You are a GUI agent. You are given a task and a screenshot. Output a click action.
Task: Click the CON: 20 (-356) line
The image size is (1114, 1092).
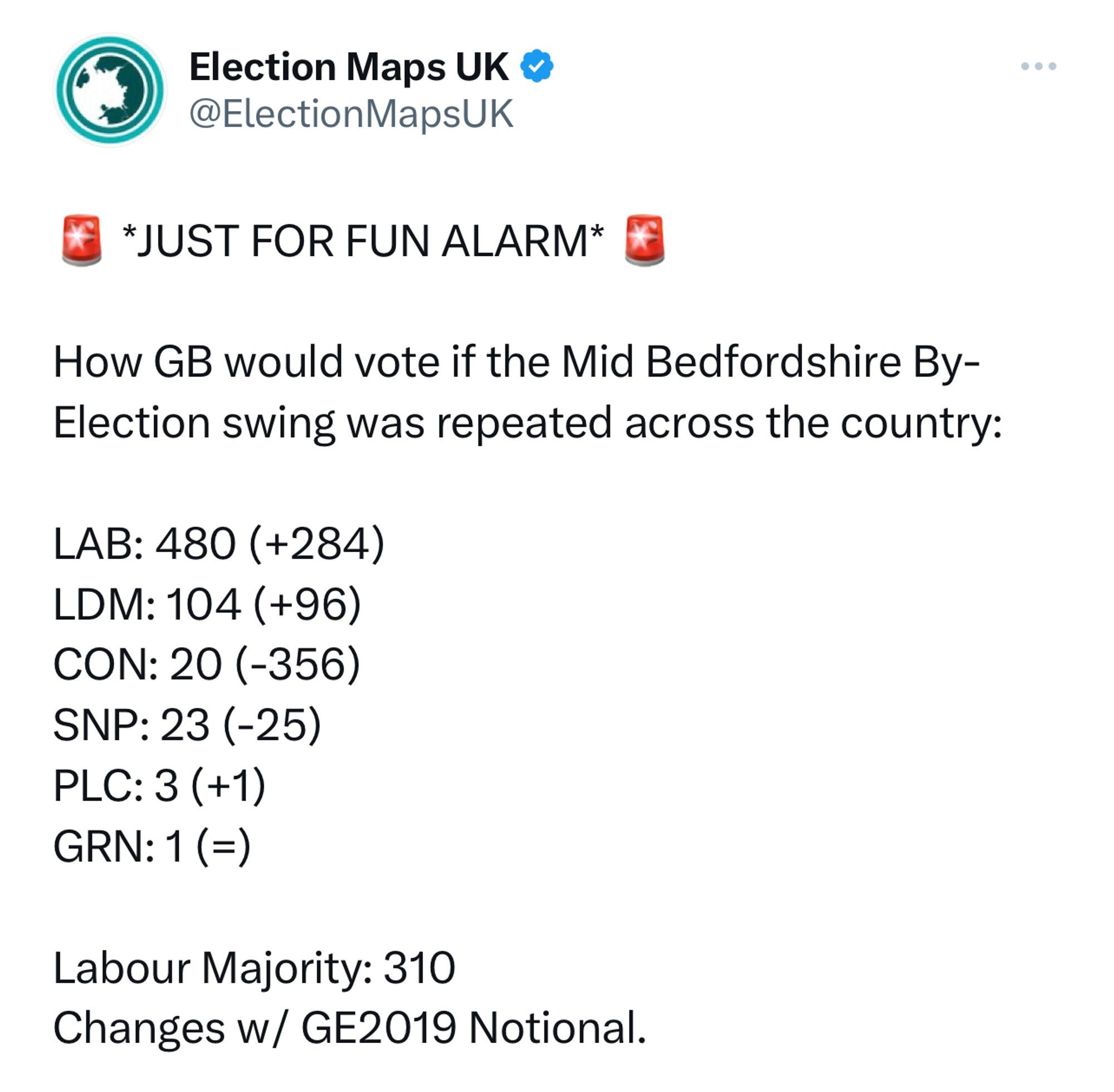click(x=207, y=664)
